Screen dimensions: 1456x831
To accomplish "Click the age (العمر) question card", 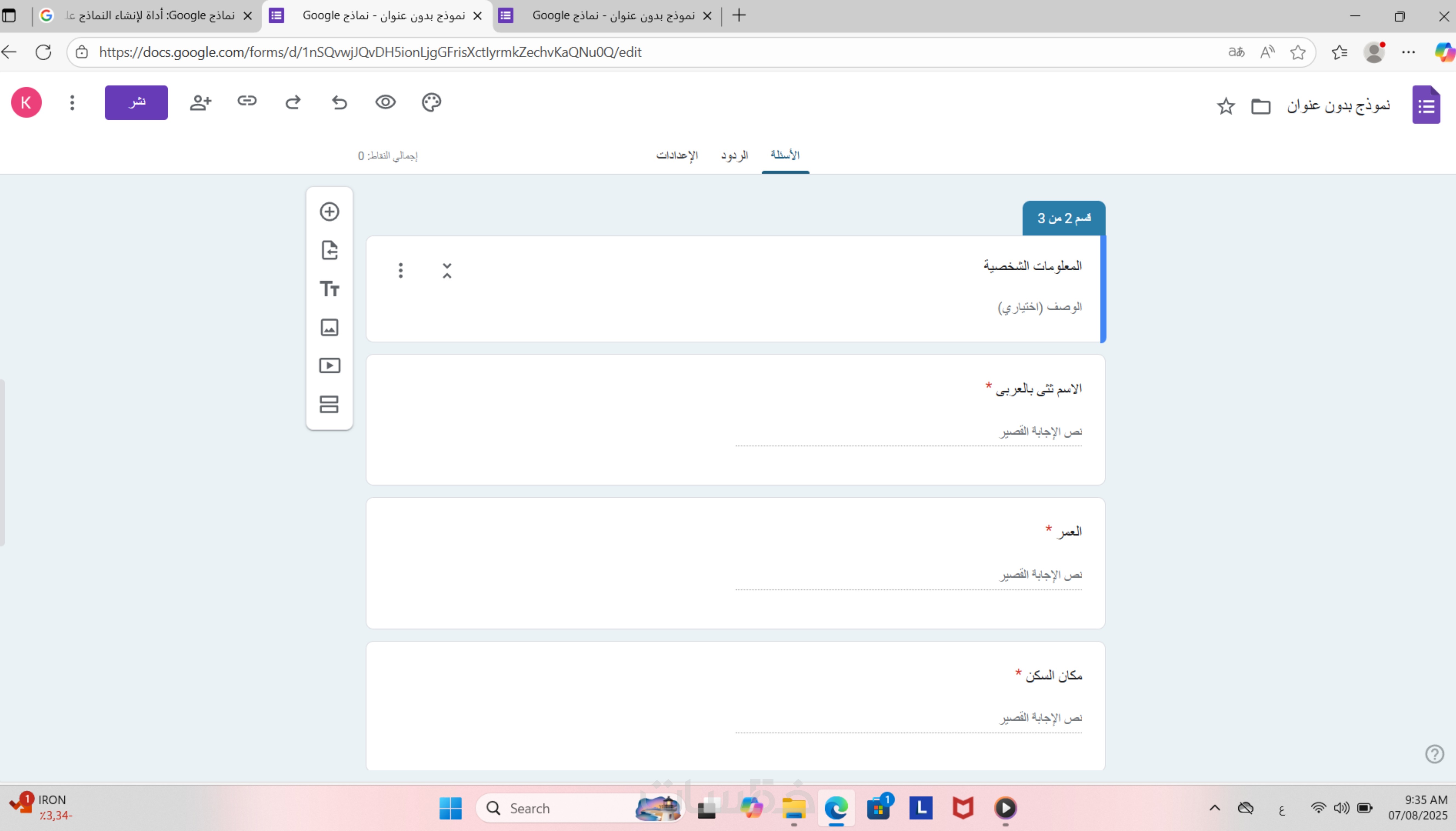I will pyautogui.click(x=735, y=562).
